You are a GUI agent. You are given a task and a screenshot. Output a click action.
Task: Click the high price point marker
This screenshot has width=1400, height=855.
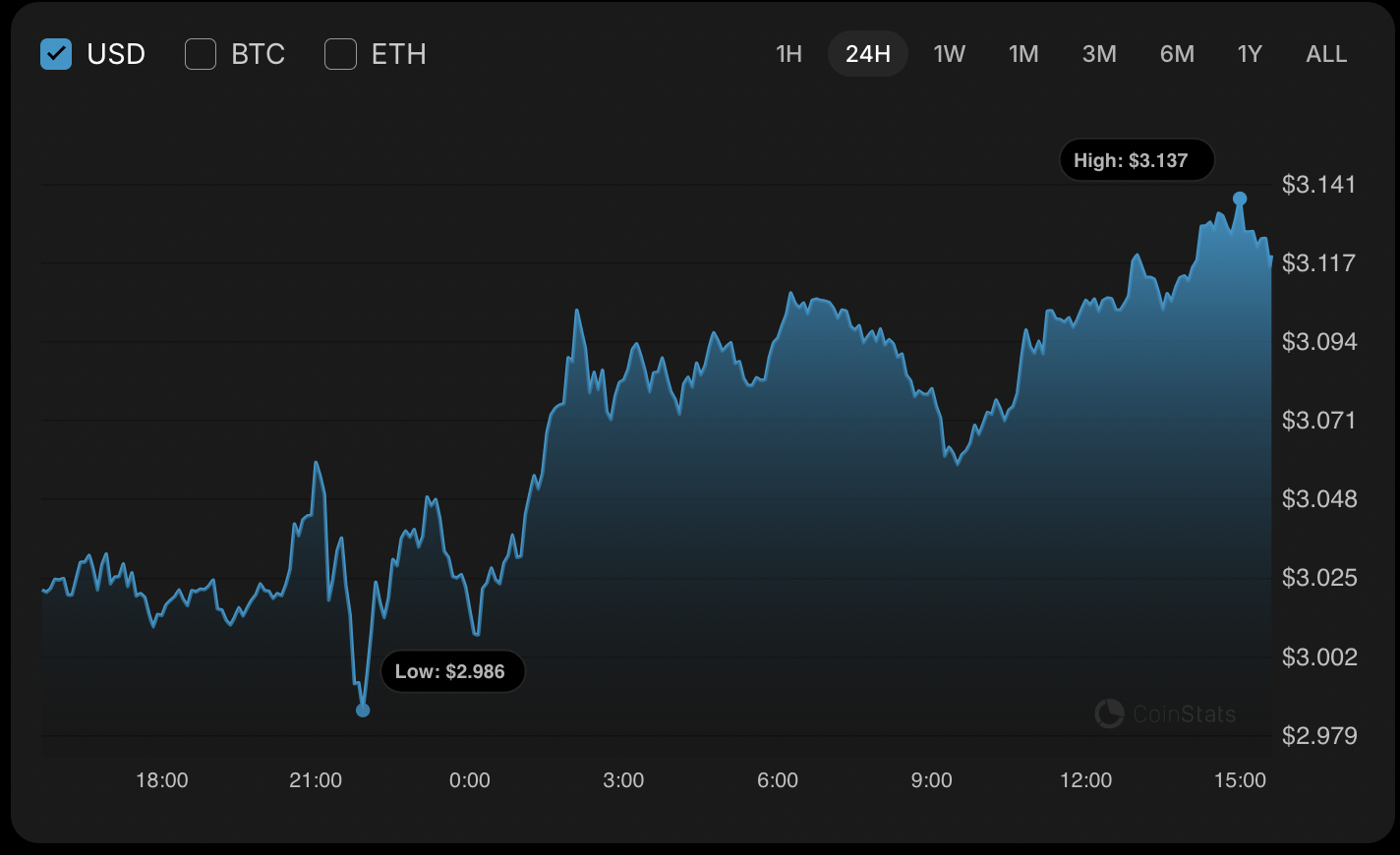click(x=1240, y=199)
